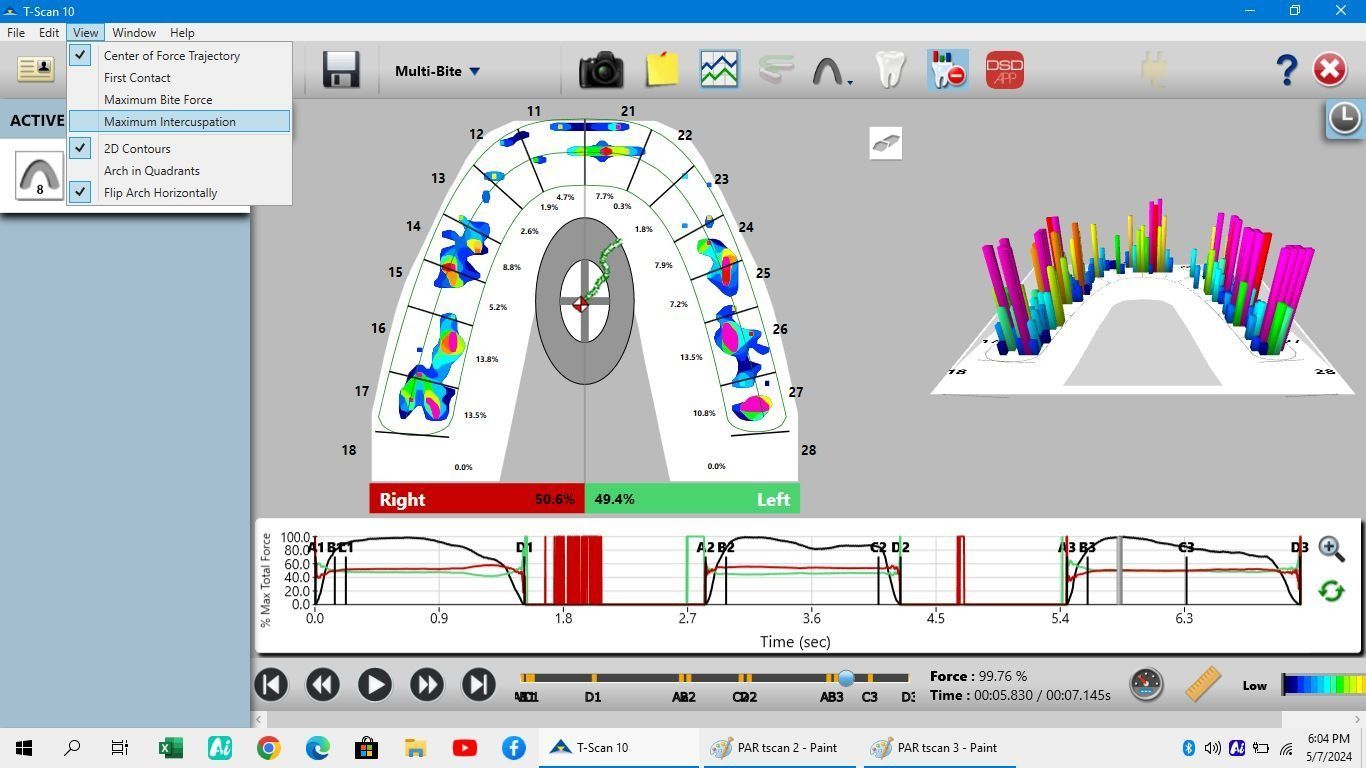The image size is (1366, 768).
Task: Refresh the force graph with the green arrows icon
Action: (1331, 591)
